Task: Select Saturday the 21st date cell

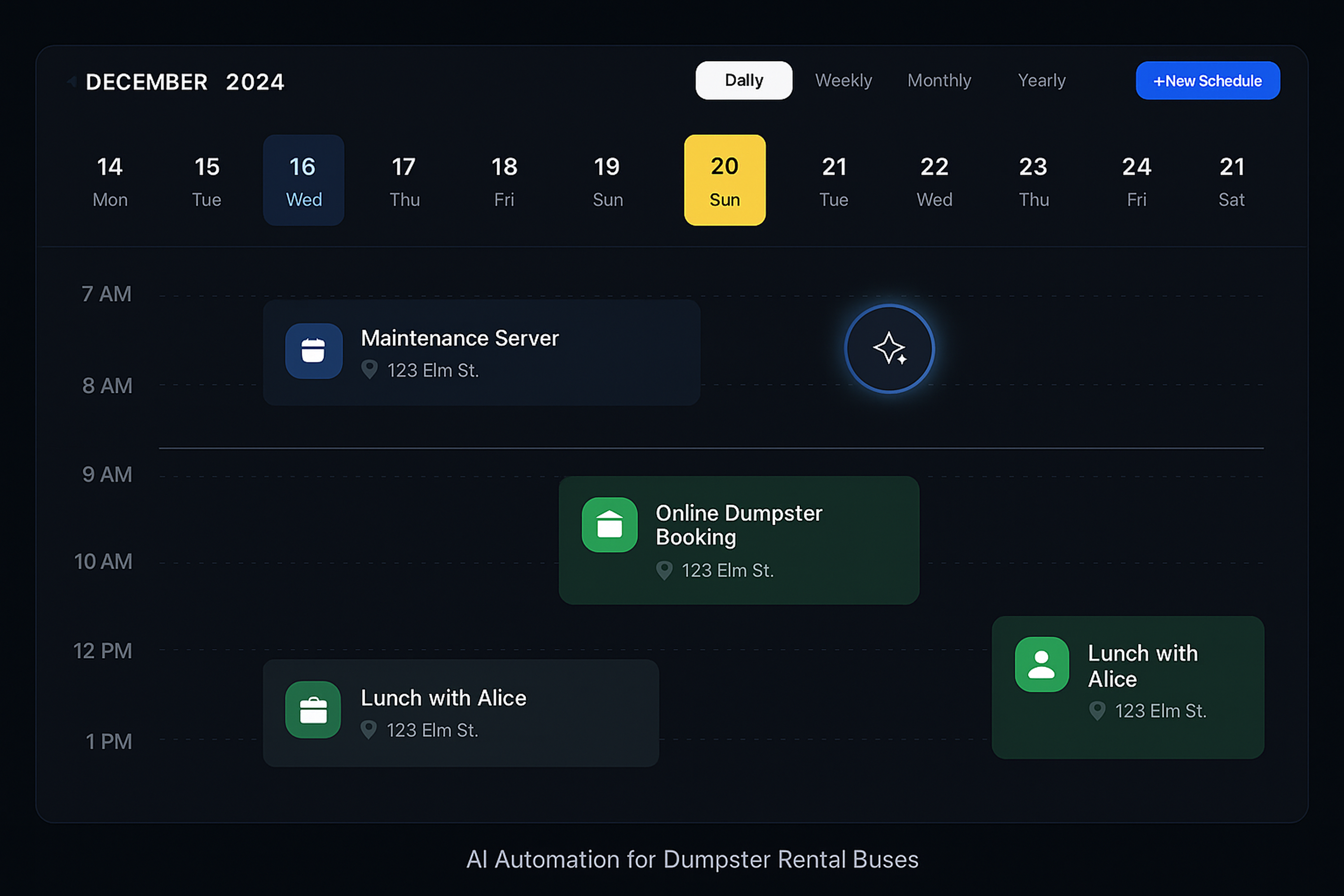Action: tap(1232, 179)
